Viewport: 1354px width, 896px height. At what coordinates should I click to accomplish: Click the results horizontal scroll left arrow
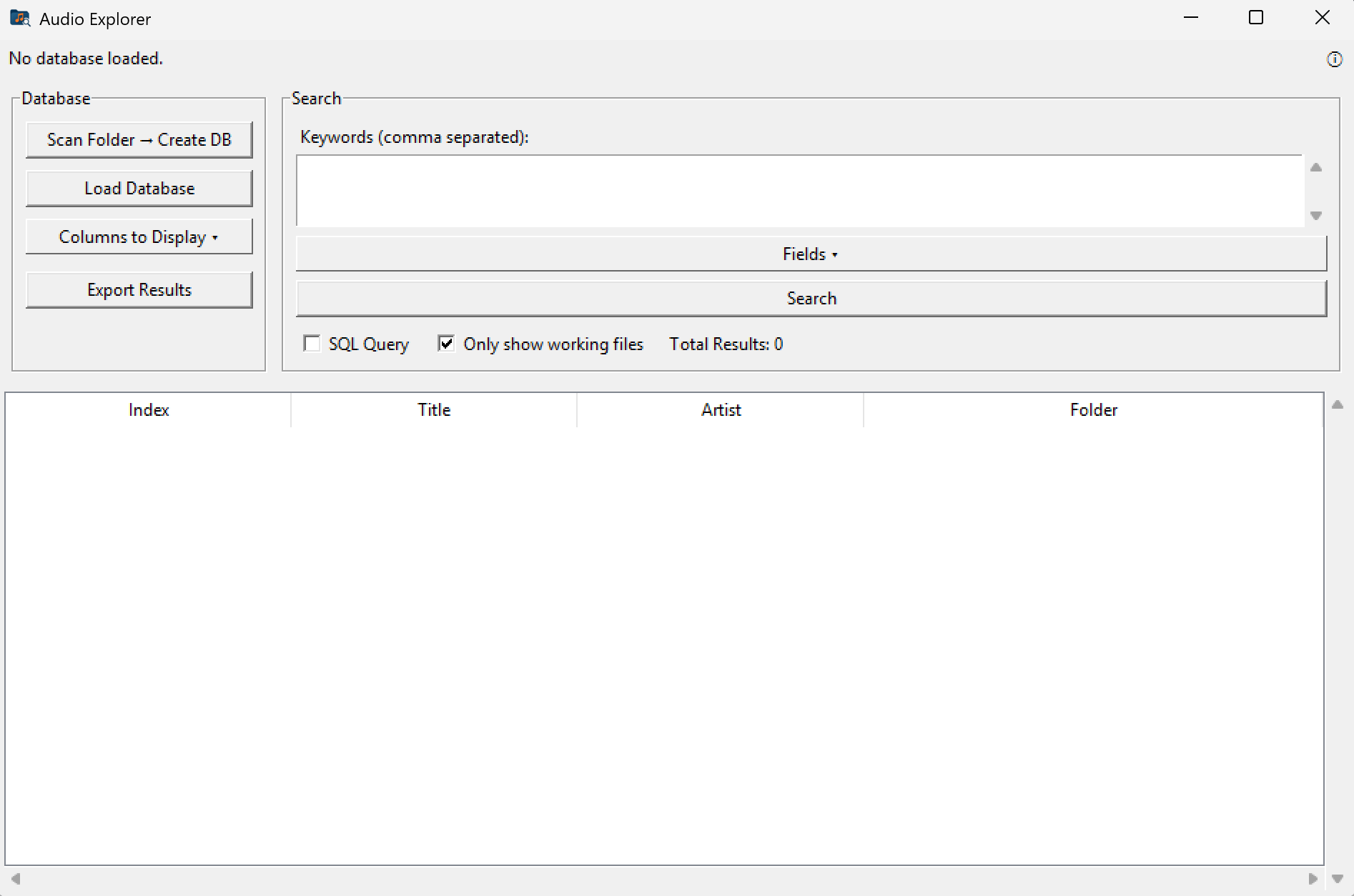[15, 879]
